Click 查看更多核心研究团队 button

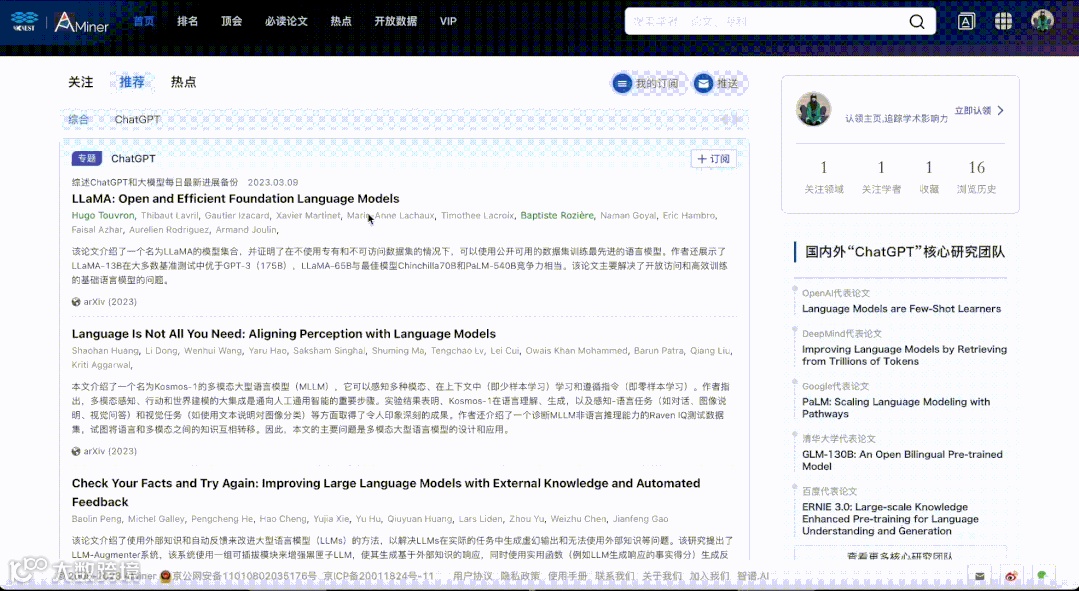900,554
